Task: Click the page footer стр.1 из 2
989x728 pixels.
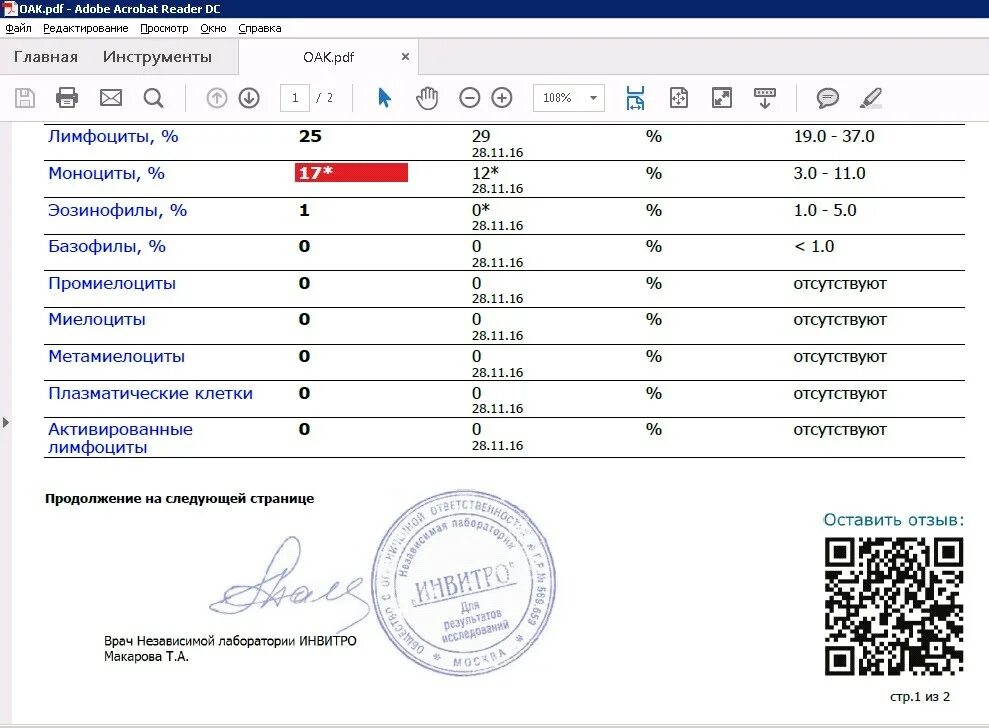Action: pos(920,696)
